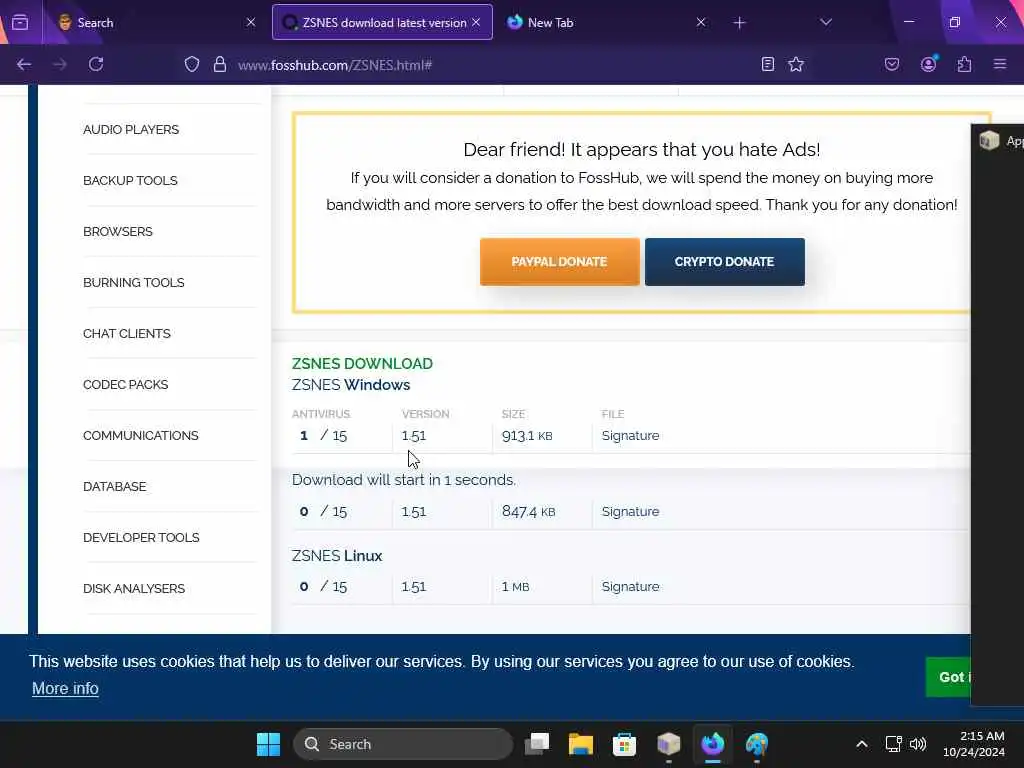Open Signature link for ZSNES Linux file
Screen dimensions: 1024x768
(x=630, y=586)
